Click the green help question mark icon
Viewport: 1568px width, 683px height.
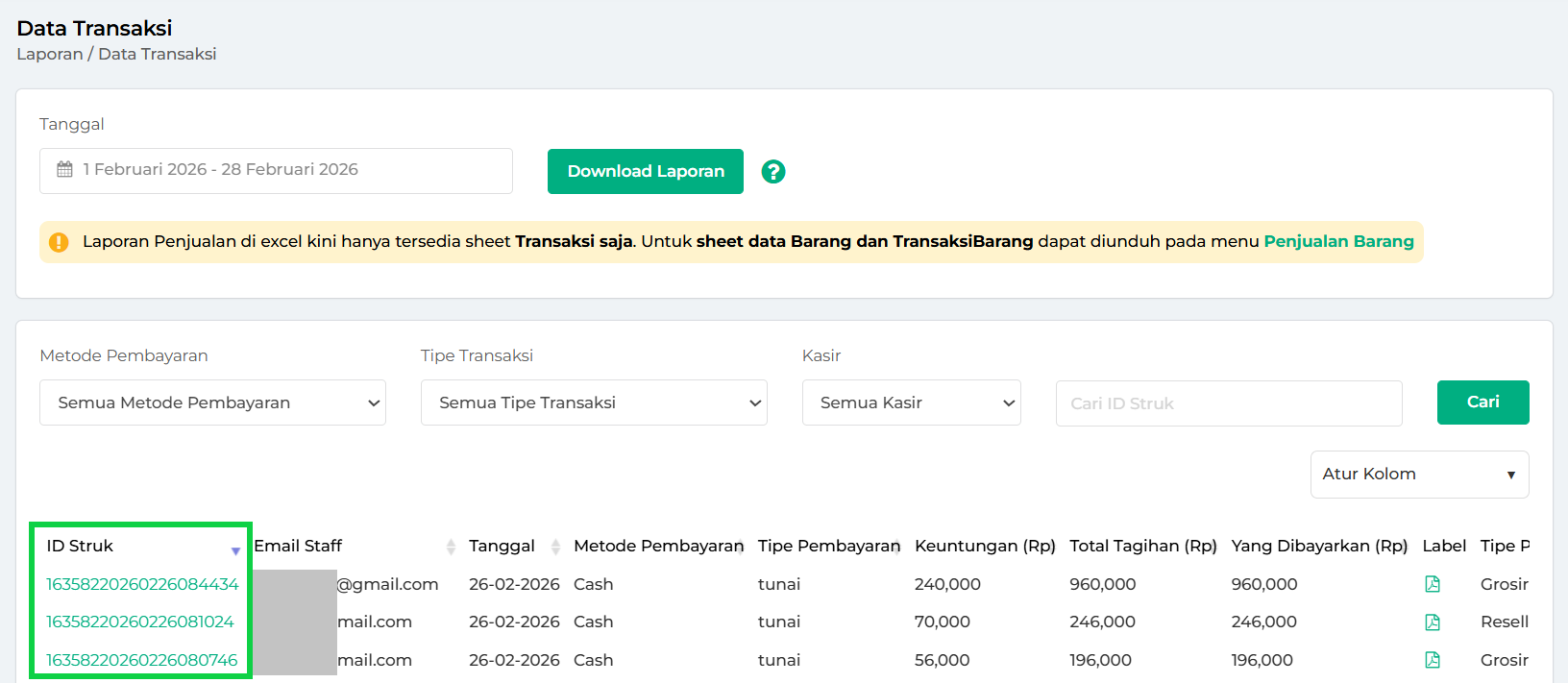tap(773, 172)
